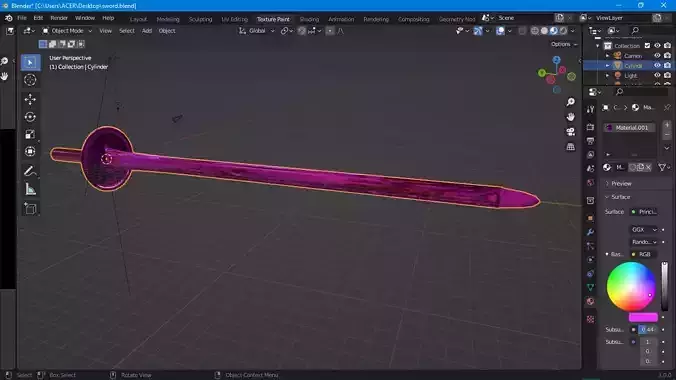Add a new material slot with plus
Viewport: 676px width, 380px height.
click(x=667, y=125)
